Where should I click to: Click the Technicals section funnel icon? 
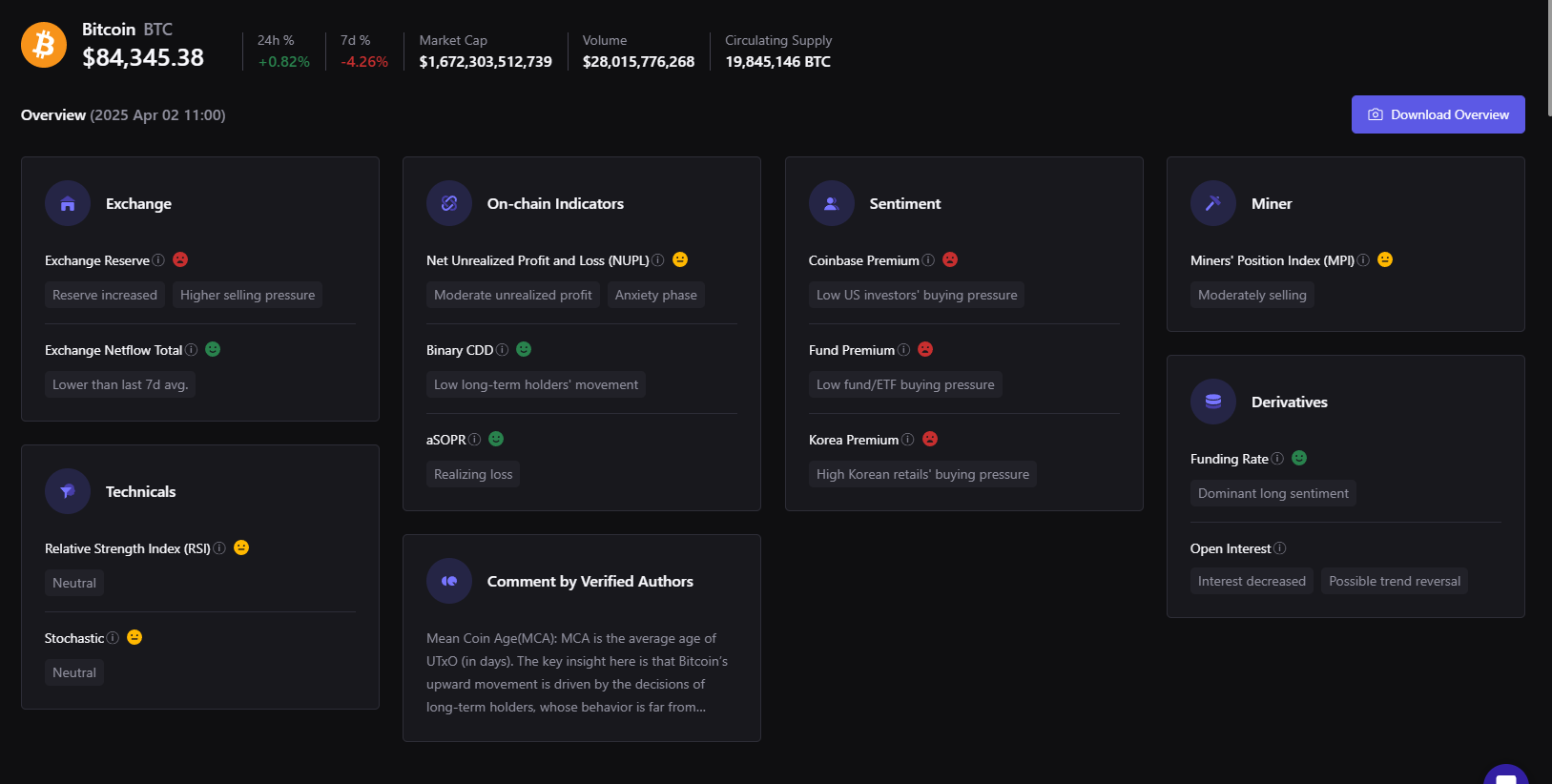[x=68, y=491]
